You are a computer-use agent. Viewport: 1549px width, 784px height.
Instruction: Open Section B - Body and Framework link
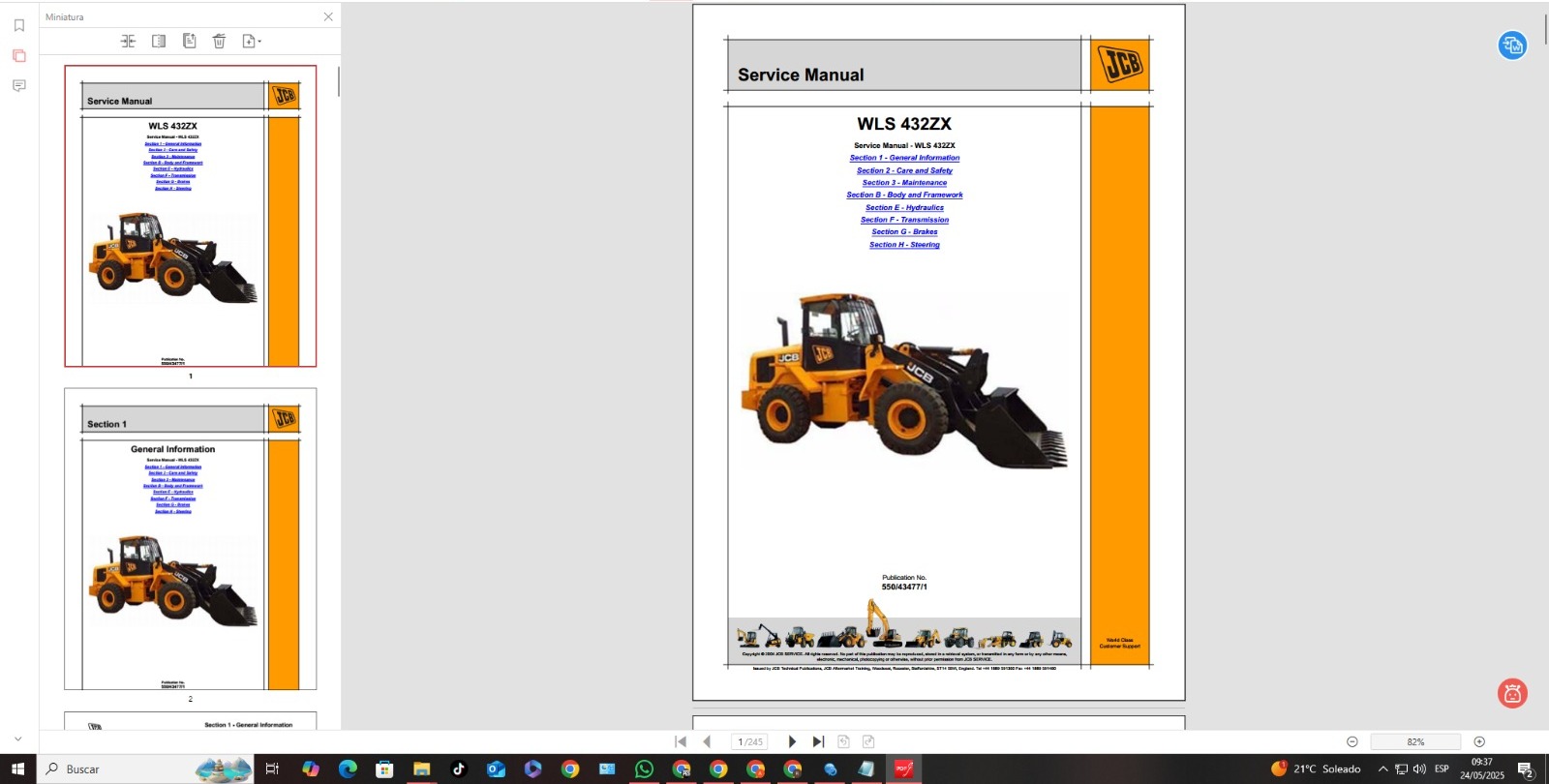pyautogui.click(x=904, y=195)
